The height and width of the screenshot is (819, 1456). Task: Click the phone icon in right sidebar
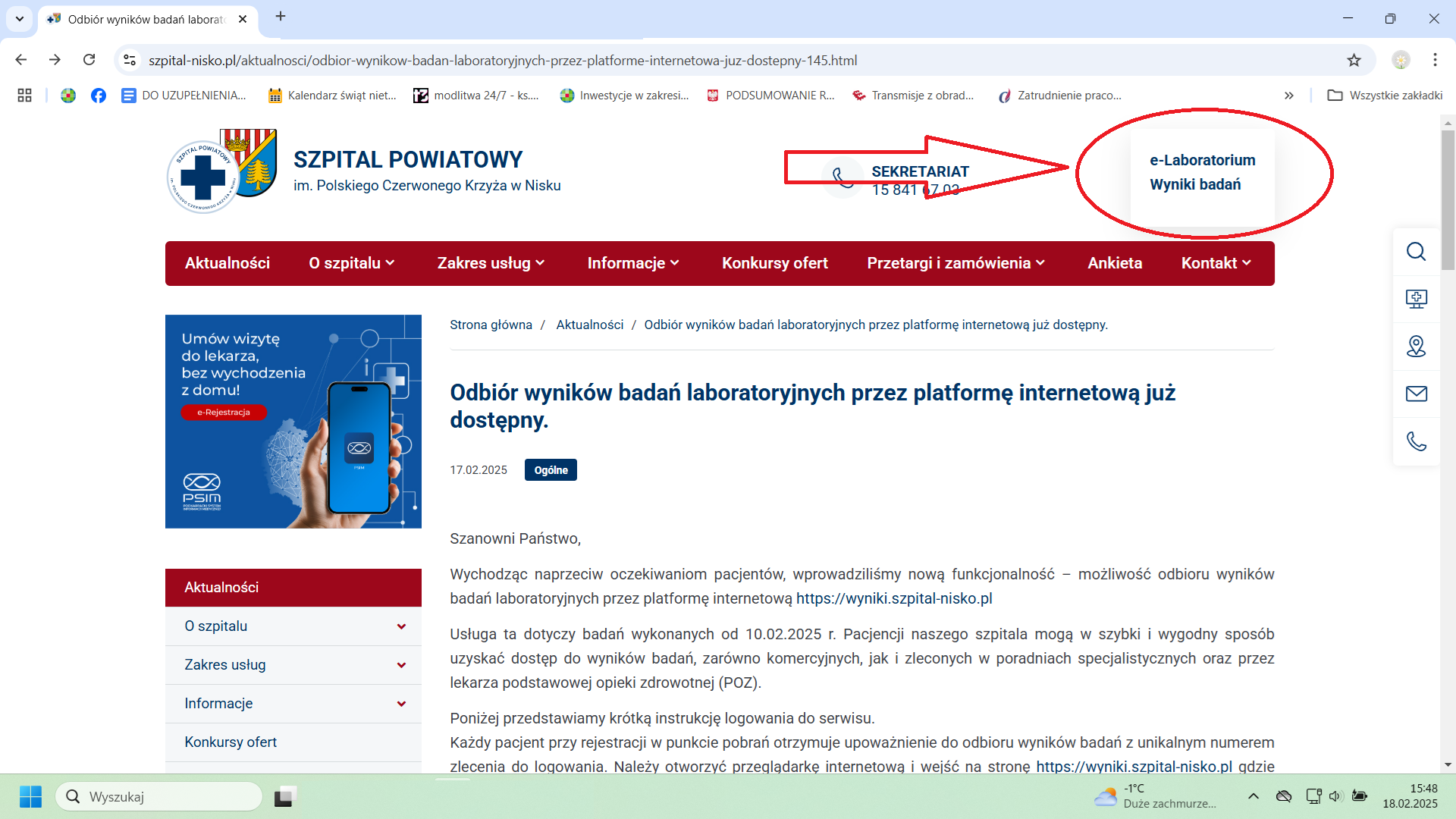click(1416, 441)
